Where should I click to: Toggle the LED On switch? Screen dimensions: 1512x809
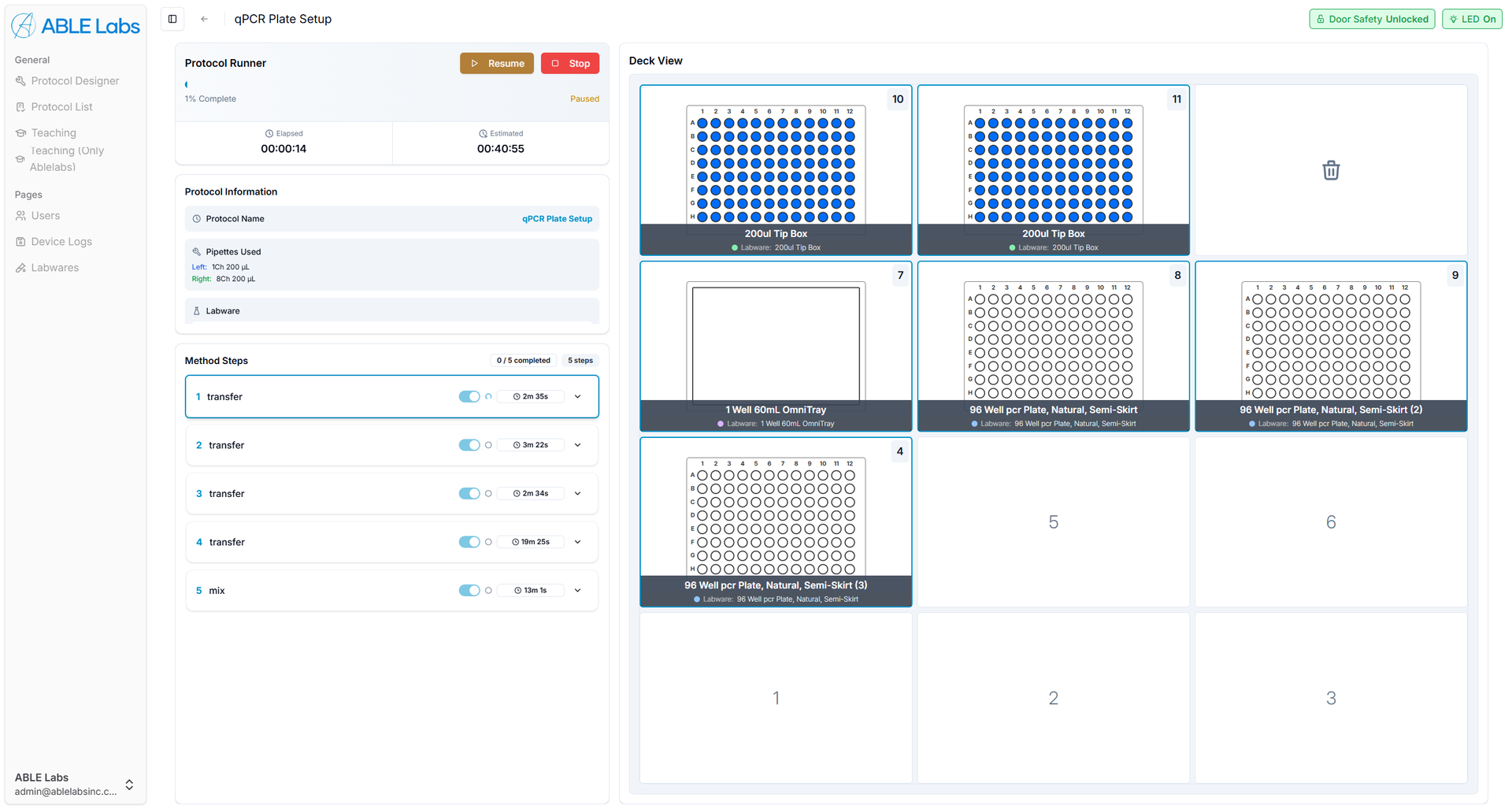[1472, 19]
